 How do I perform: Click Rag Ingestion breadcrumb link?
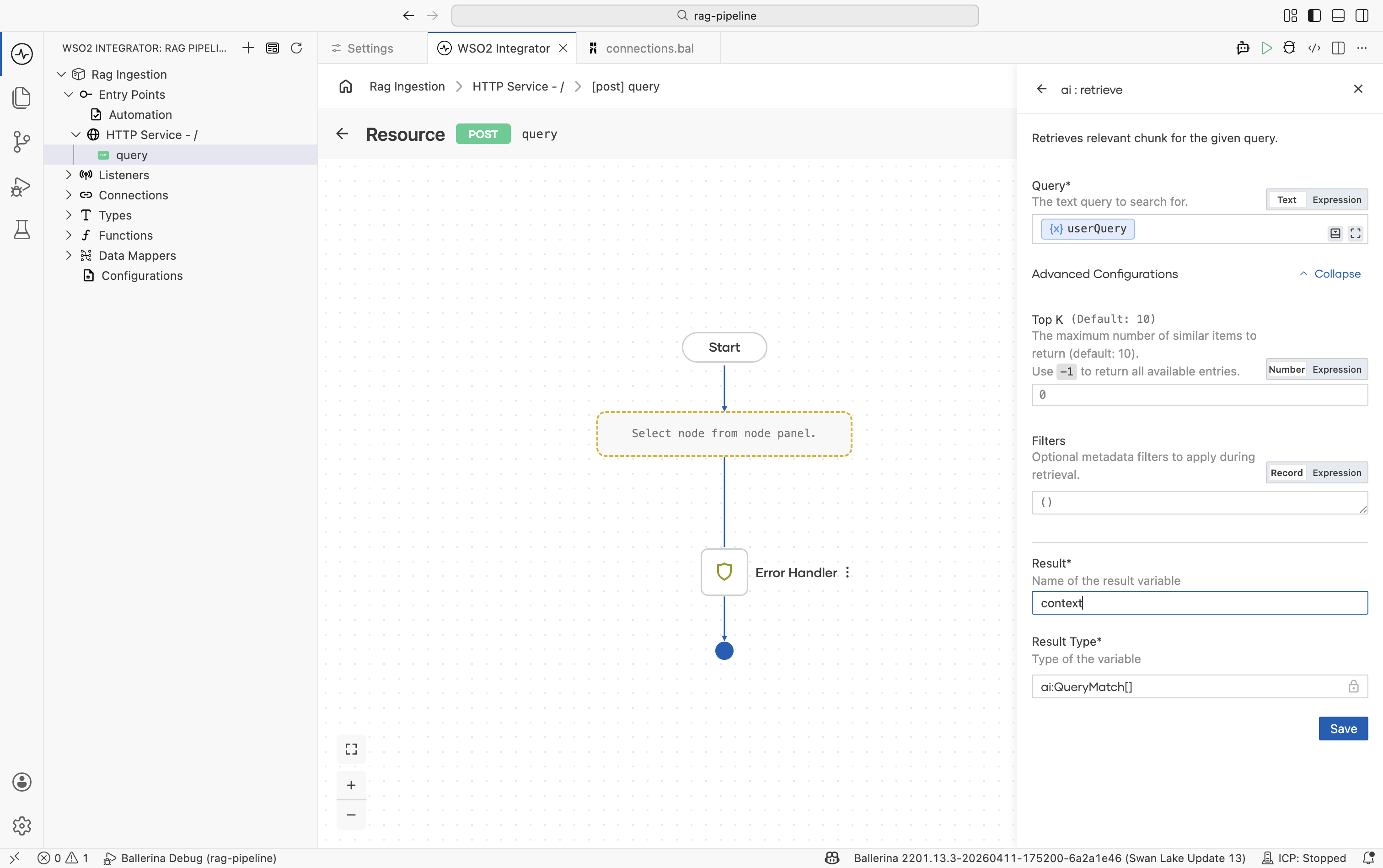click(407, 87)
